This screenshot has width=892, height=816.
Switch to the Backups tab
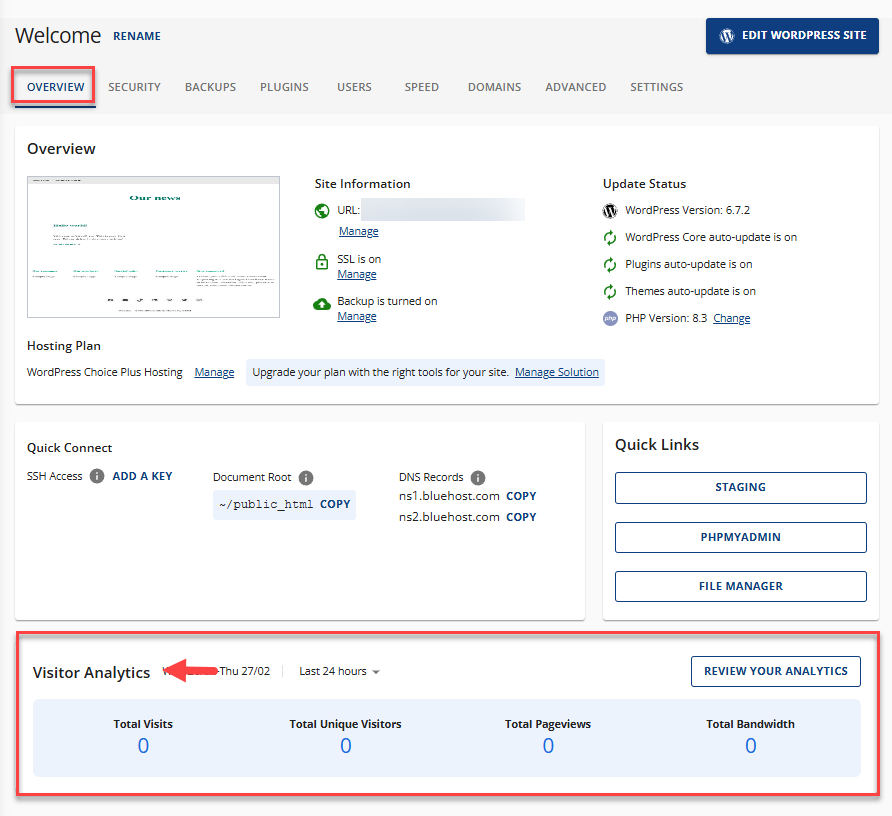[210, 87]
